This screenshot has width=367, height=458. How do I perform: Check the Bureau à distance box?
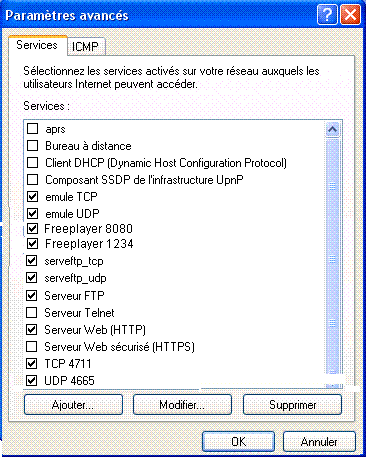(32, 145)
